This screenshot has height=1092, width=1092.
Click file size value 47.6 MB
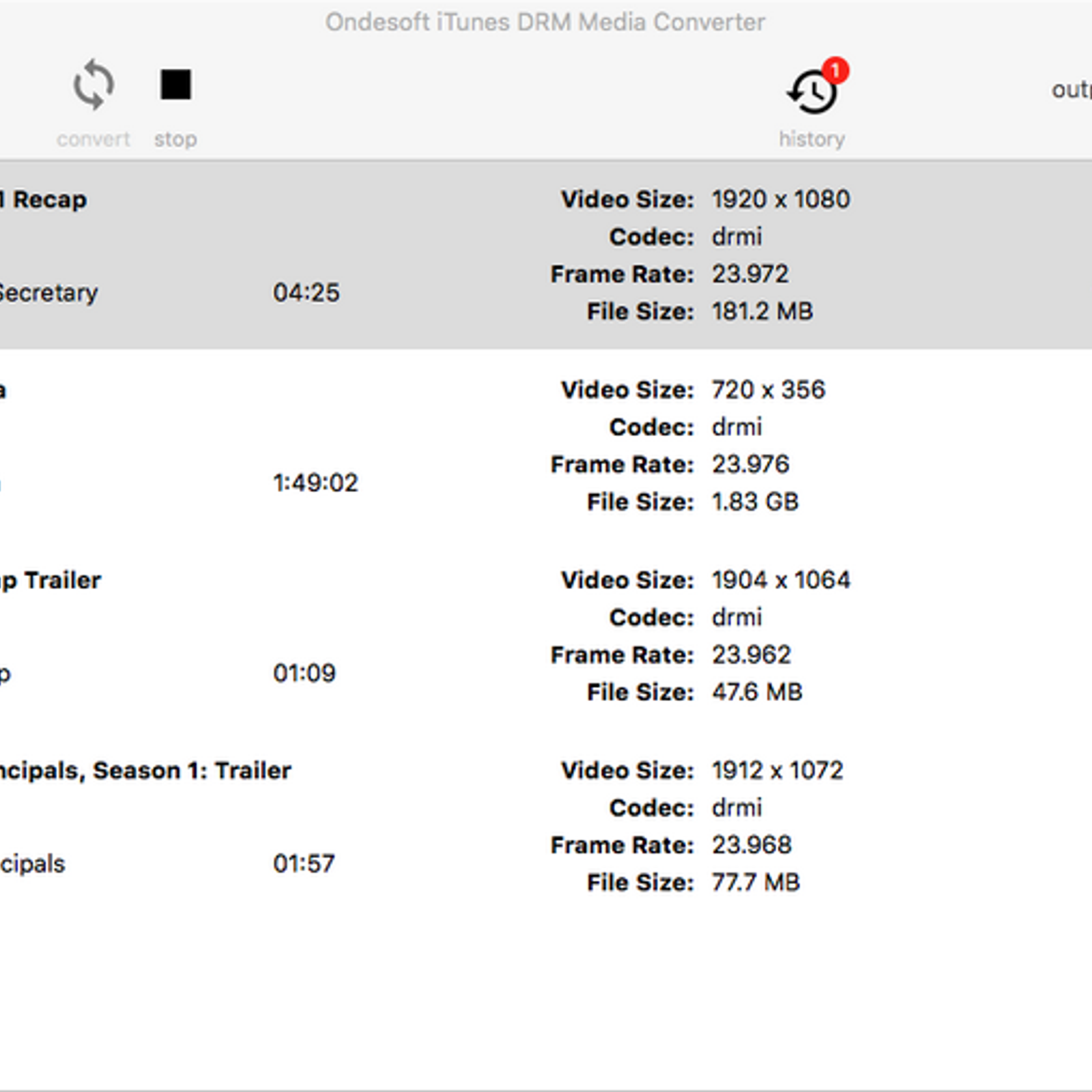click(x=757, y=693)
